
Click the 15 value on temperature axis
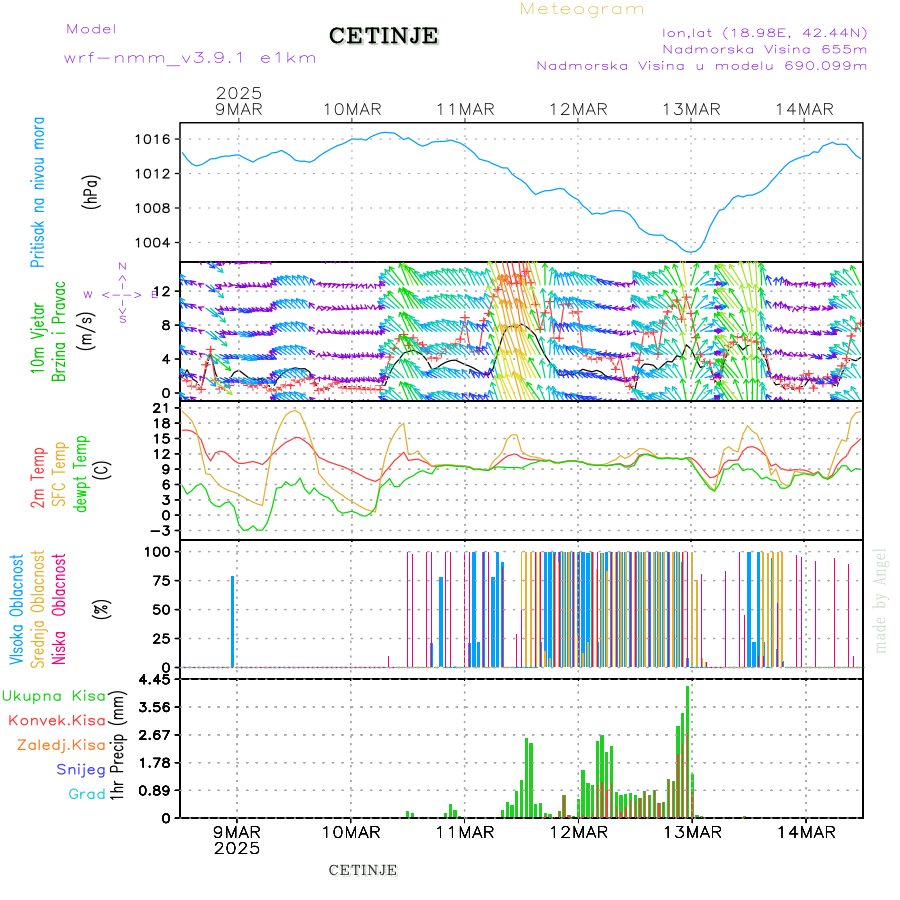161,439
